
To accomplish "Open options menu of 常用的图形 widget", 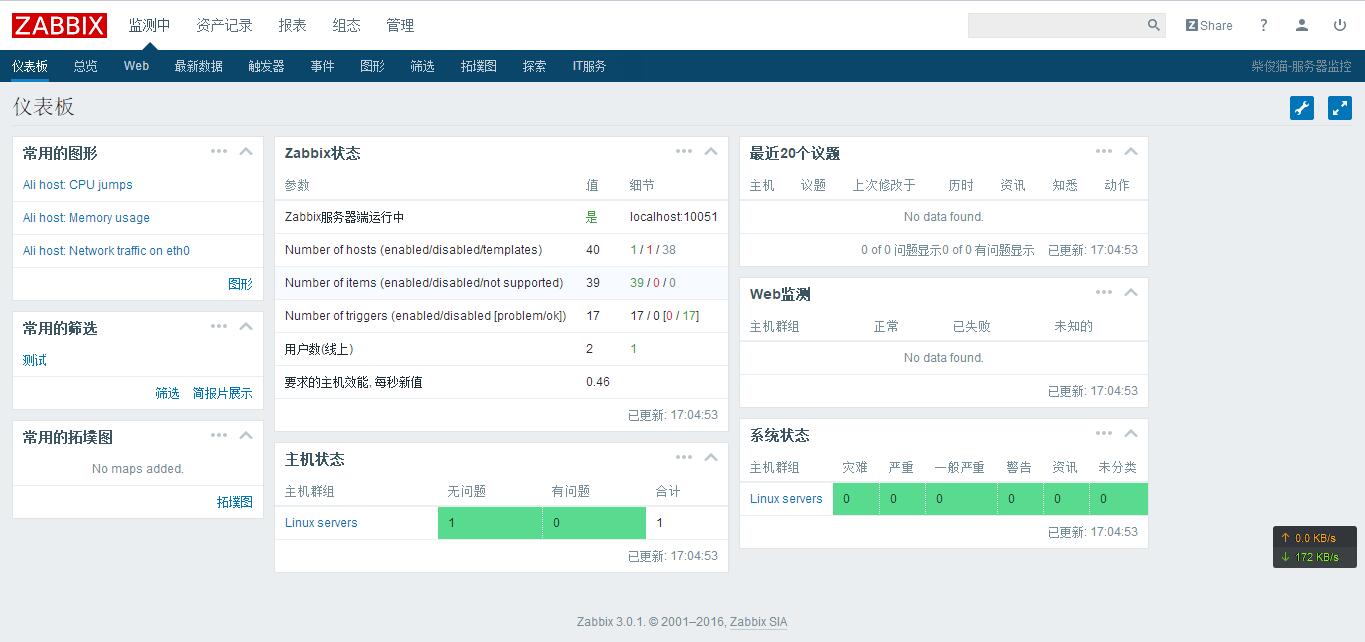I will click(219, 151).
